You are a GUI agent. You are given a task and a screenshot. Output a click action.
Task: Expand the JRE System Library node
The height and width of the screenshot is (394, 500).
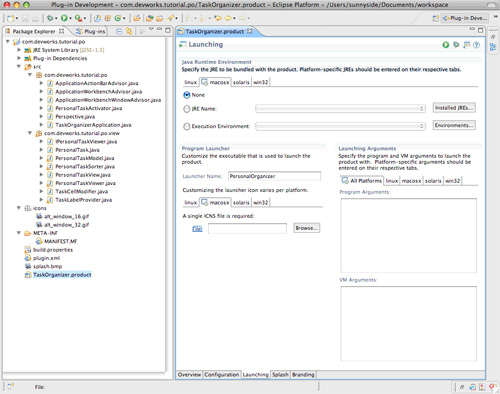[x=19, y=50]
